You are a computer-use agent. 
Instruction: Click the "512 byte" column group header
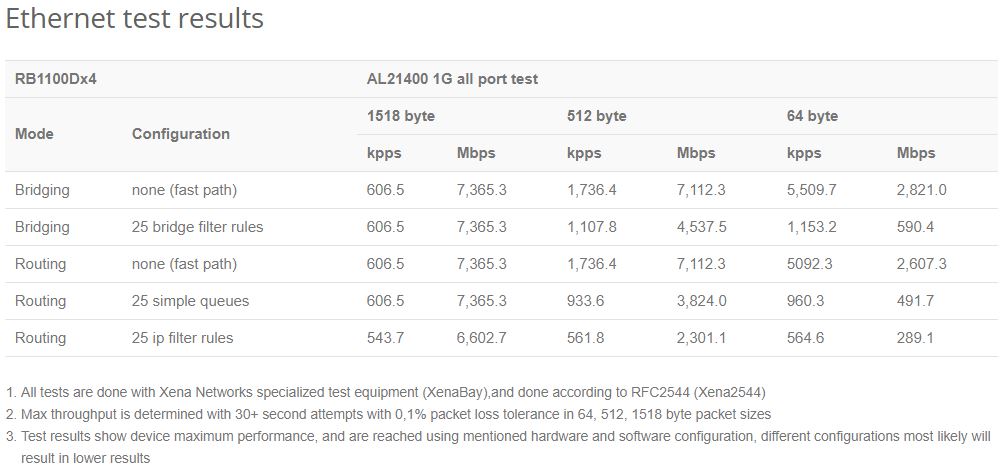tap(597, 116)
